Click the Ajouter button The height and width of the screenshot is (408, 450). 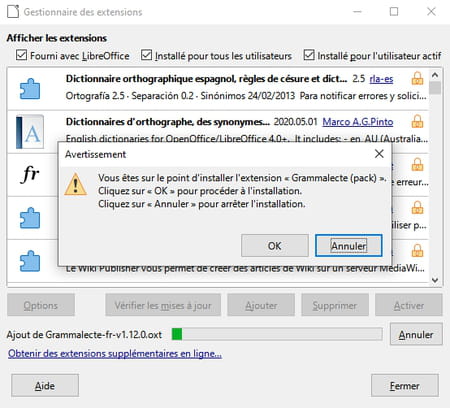pos(261,305)
